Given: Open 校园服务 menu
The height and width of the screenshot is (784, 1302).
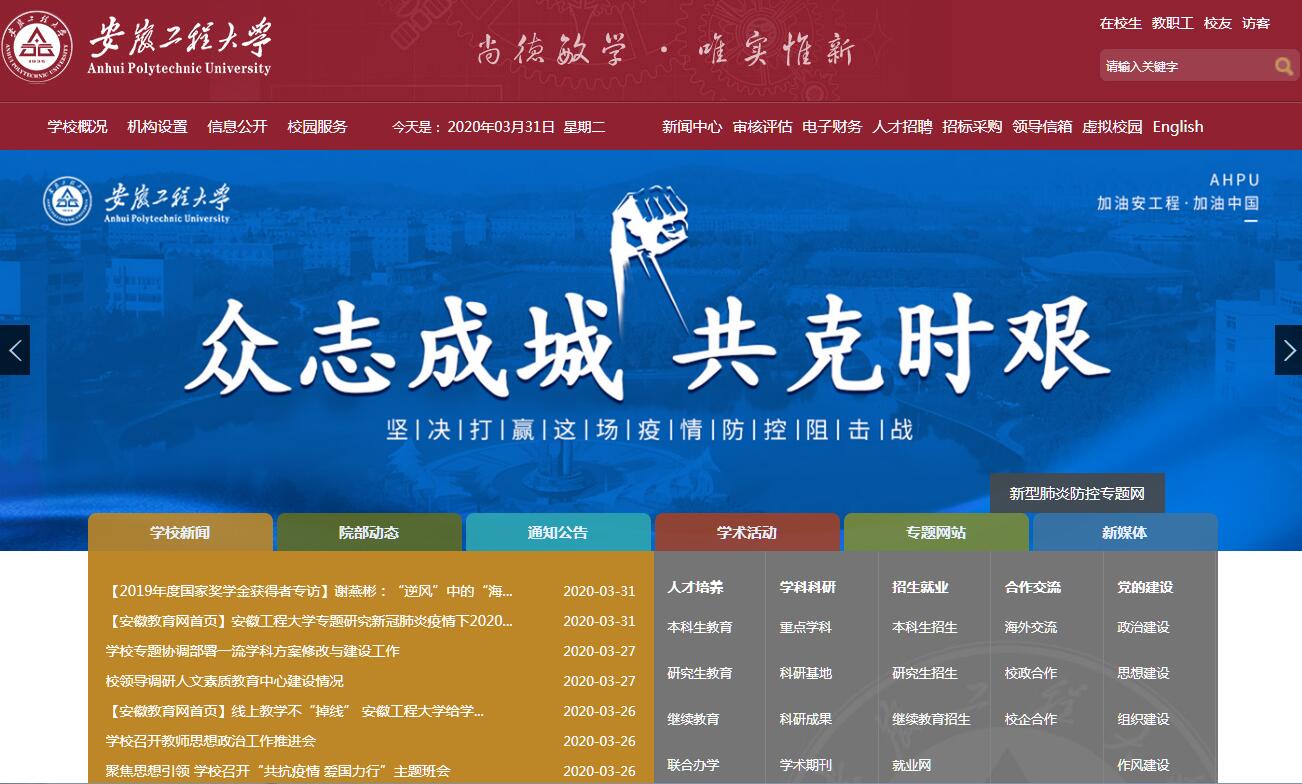Looking at the screenshot, I should 317,127.
